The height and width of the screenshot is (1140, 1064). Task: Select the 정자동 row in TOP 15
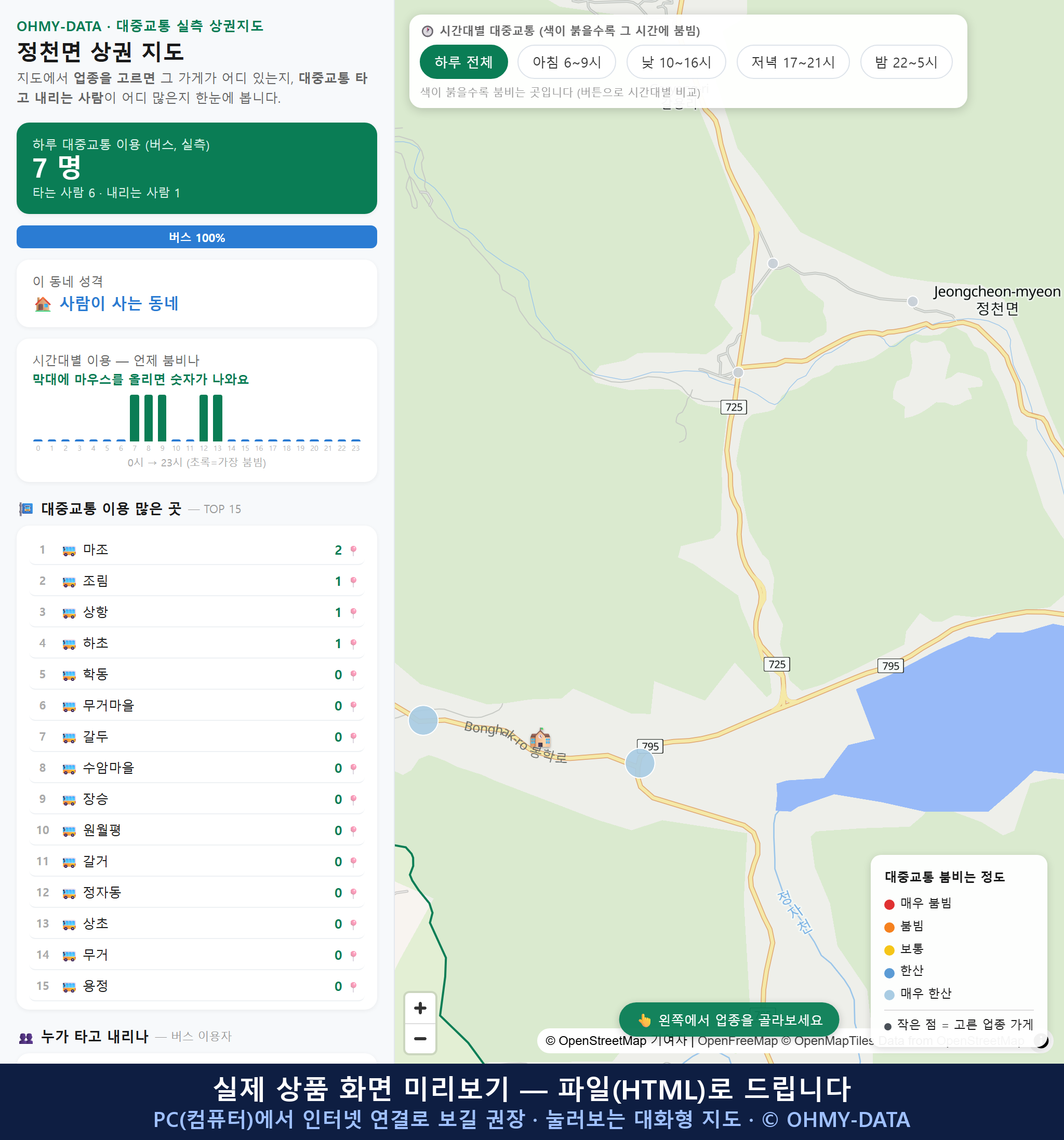pos(196,892)
